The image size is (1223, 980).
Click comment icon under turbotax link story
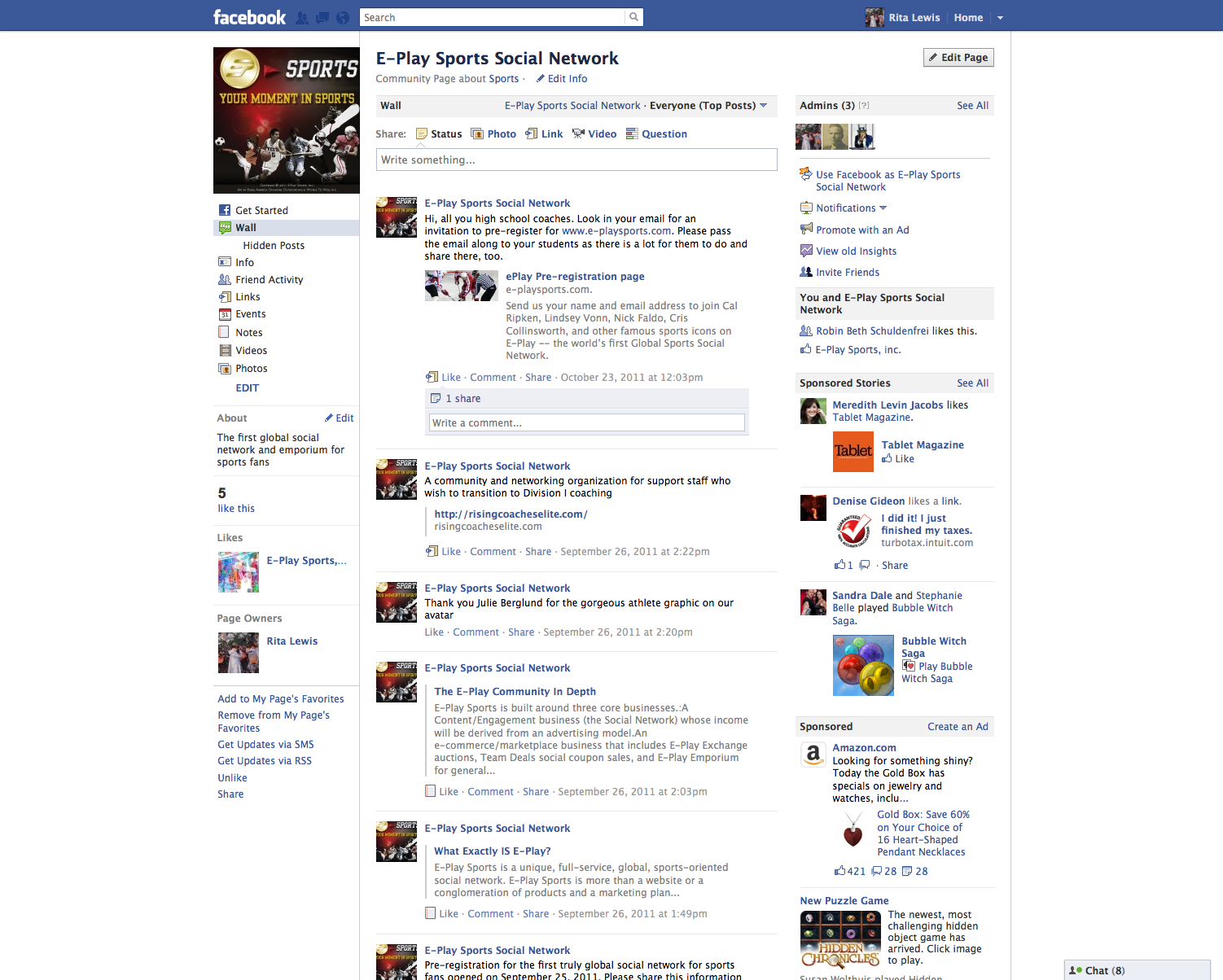[865, 565]
